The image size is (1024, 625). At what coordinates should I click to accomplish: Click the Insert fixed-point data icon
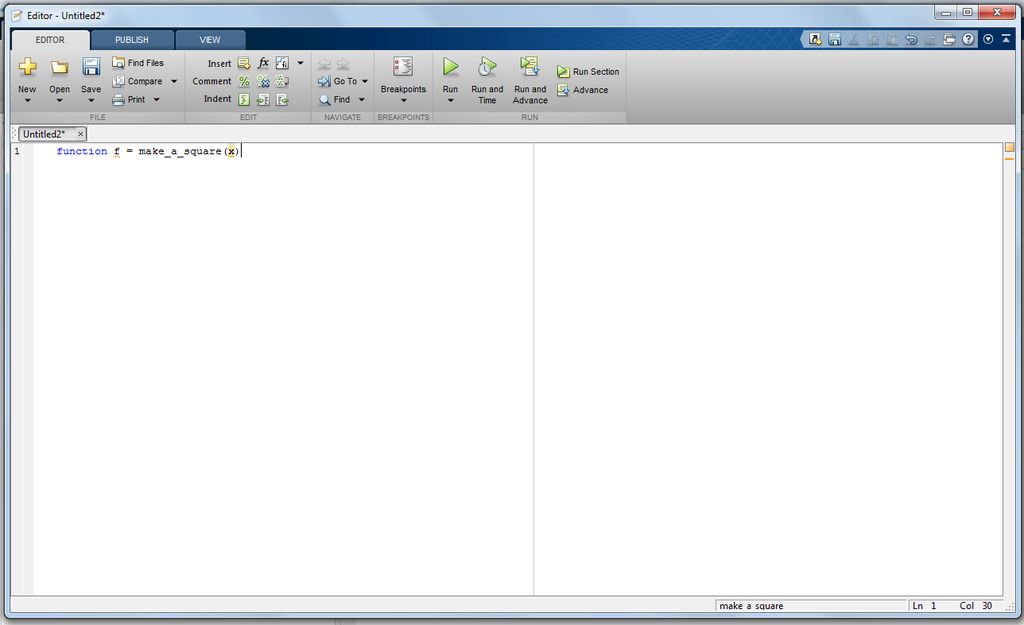click(282, 63)
